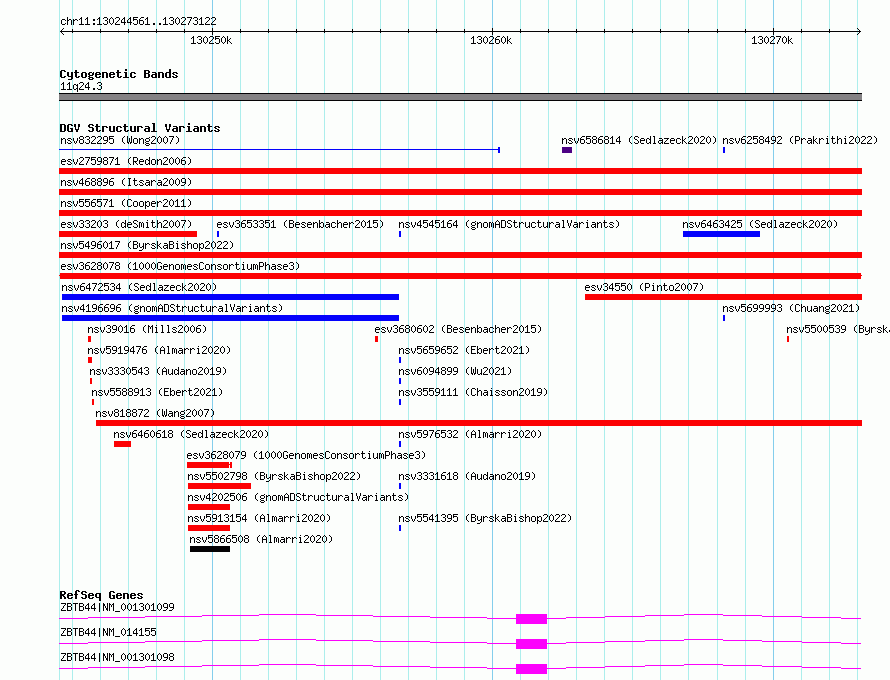Select the nsv468896 (Itsara2009) label
The width and height of the screenshot is (890, 680).
click(x=126, y=182)
